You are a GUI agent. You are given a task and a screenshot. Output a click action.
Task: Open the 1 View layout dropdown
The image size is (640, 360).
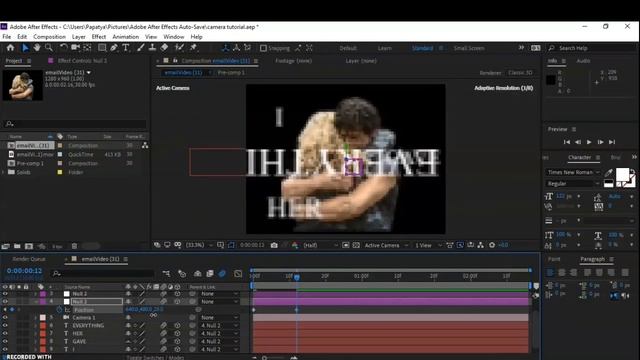click(x=428, y=245)
